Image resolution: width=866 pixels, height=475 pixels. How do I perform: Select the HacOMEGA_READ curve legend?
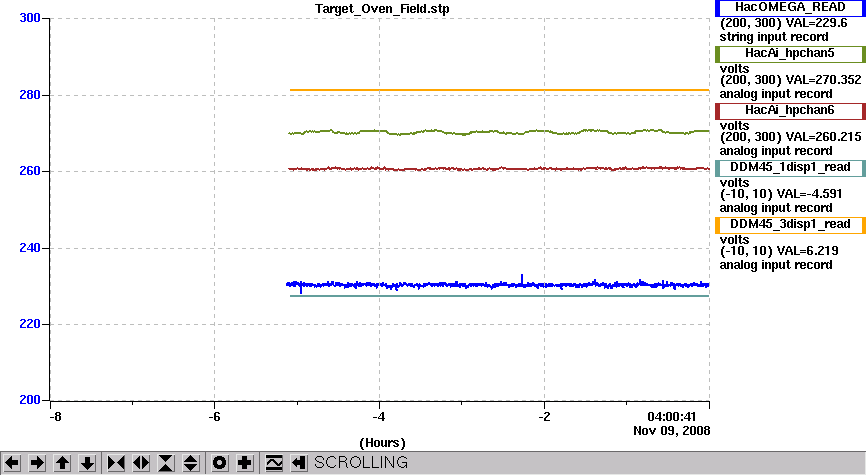point(790,8)
